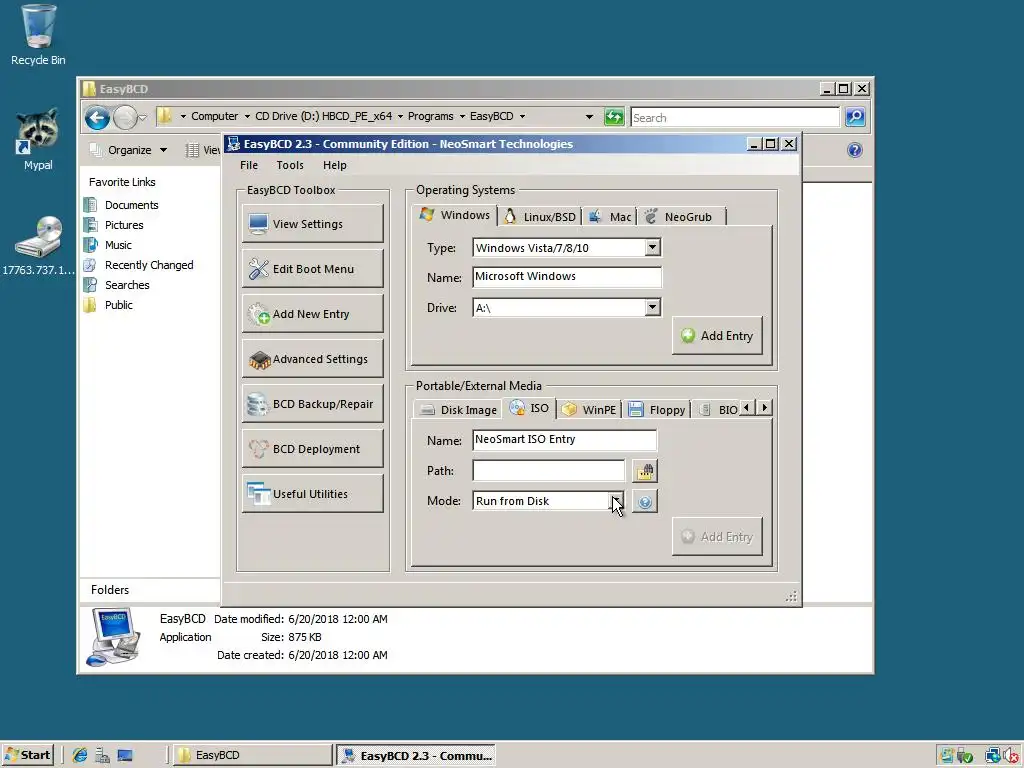Browse for ISO path with folder button
1024x768 pixels.
pos(645,471)
